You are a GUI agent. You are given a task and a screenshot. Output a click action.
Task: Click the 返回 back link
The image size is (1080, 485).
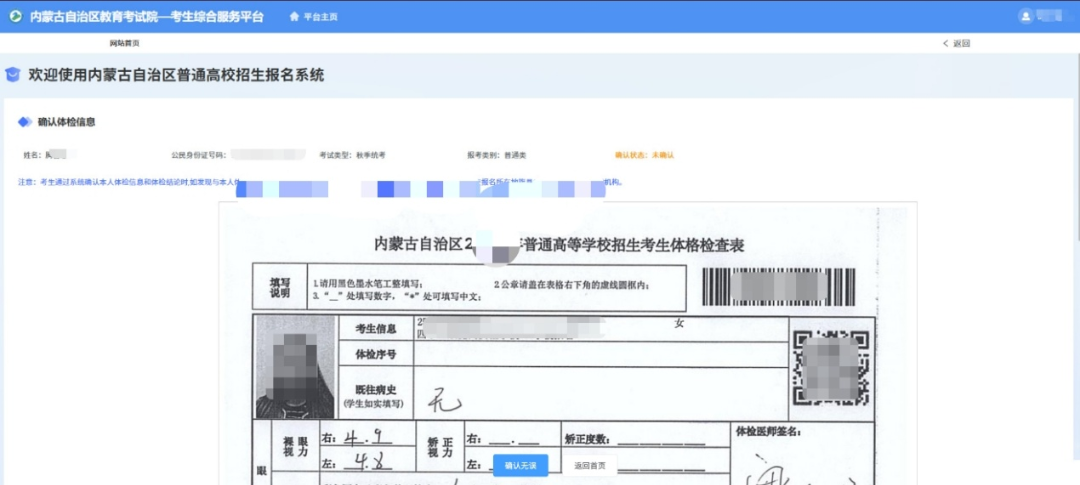(x=962, y=43)
